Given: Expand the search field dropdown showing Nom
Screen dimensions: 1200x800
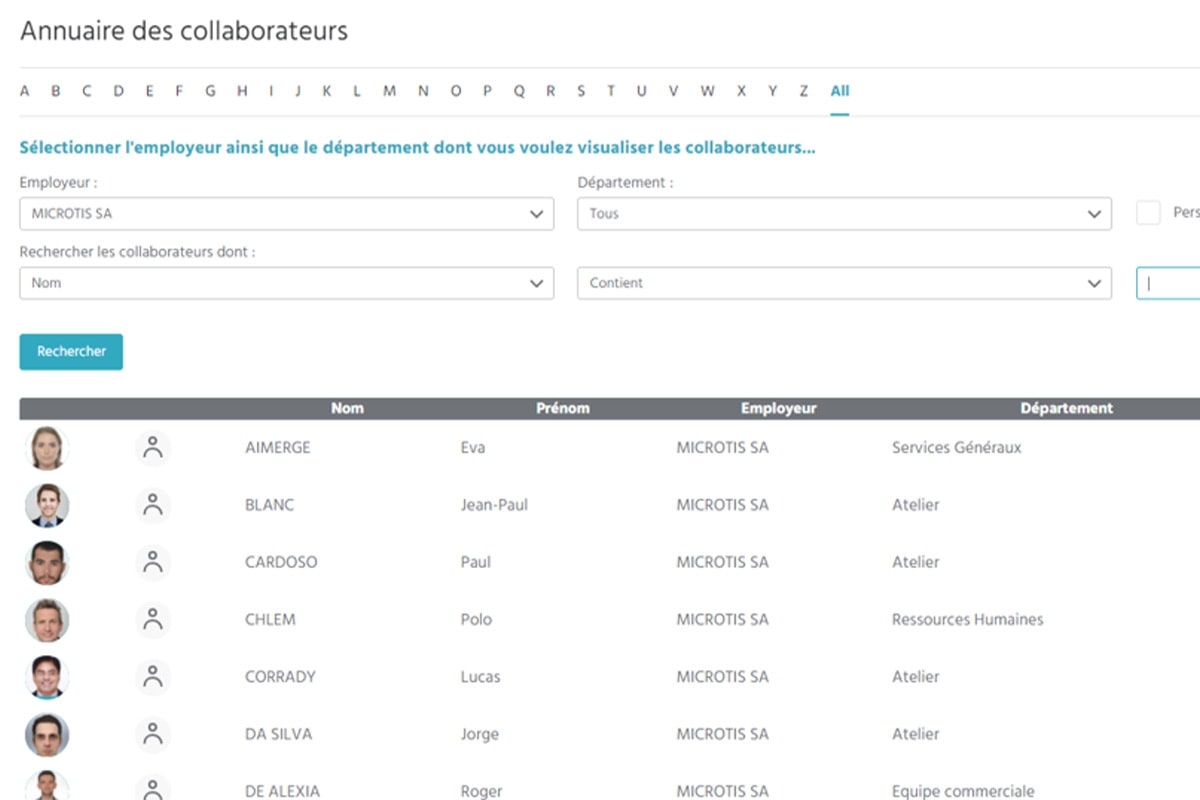Looking at the screenshot, I should click(286, 283).
